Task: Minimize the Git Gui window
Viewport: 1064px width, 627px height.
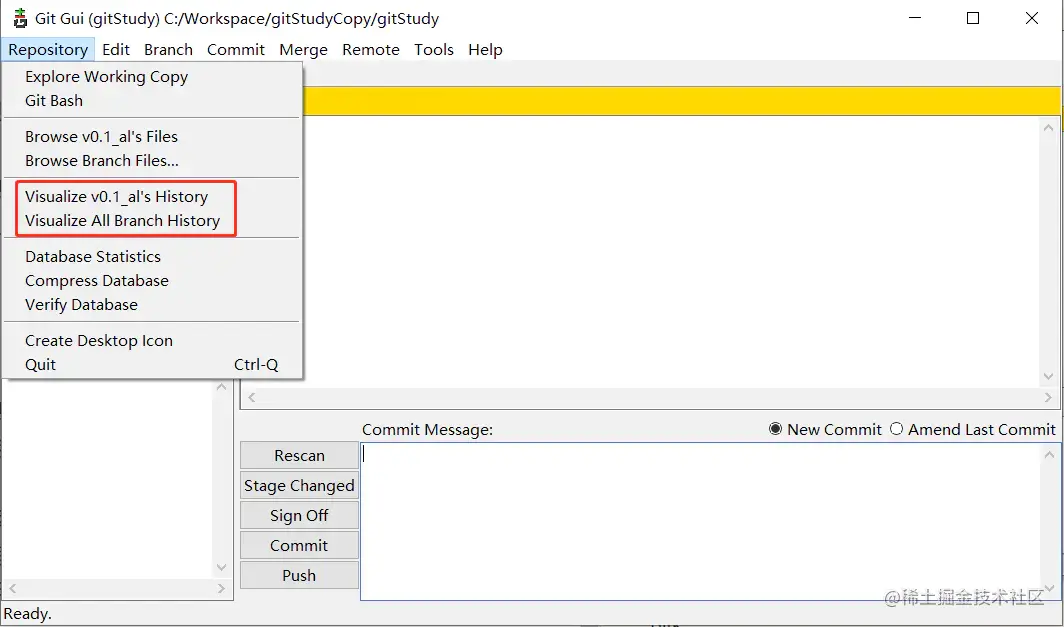Action: (x=915, y=18)
